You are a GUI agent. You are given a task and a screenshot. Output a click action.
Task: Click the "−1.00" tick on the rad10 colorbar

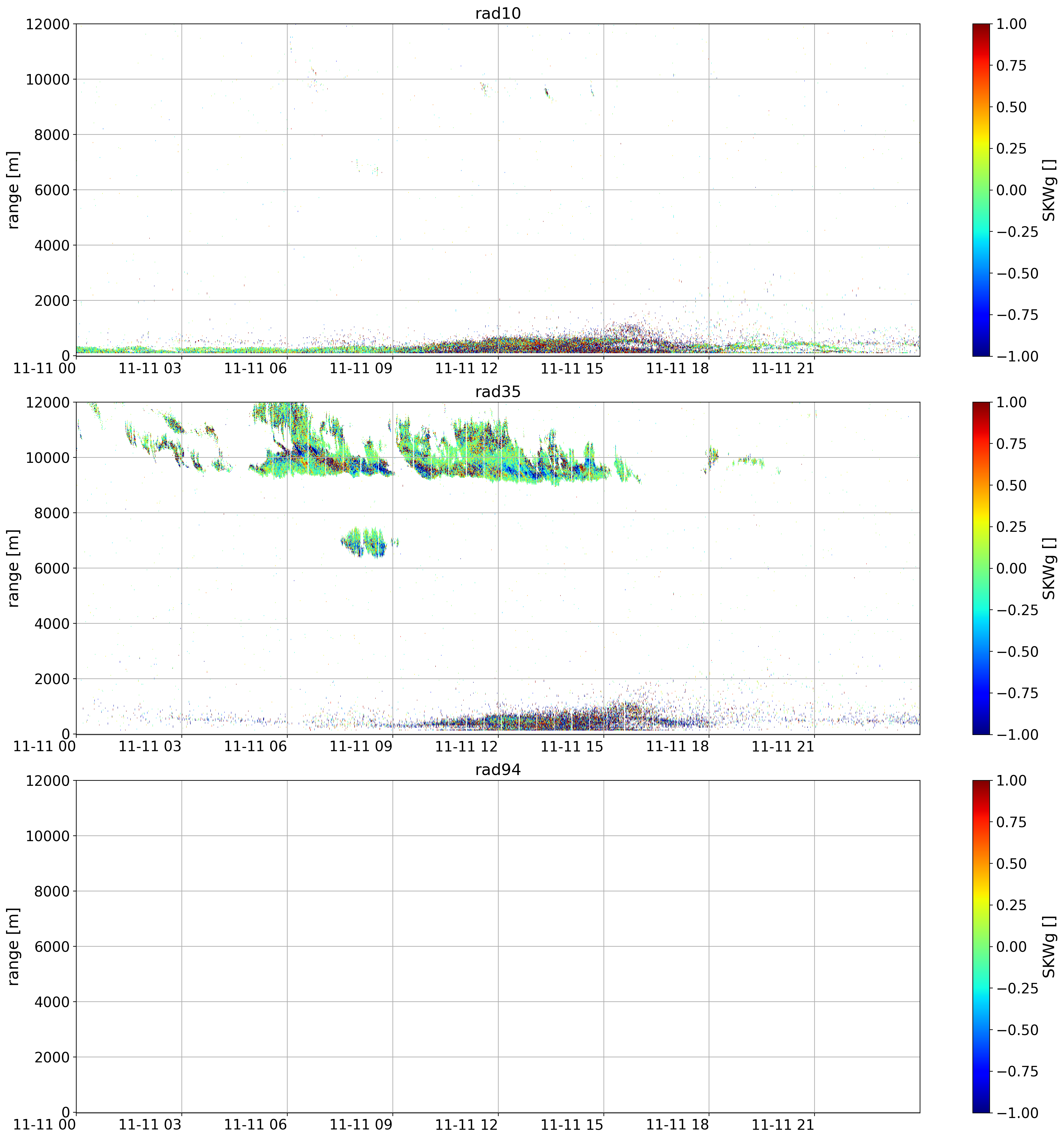[x=1017, y=356]
